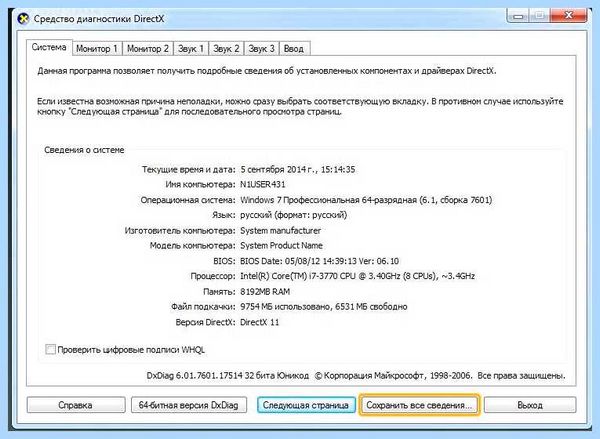Launch 64-битная версия DxDiag
Viewport: 600px width, 439px height.
coord(189,405)
